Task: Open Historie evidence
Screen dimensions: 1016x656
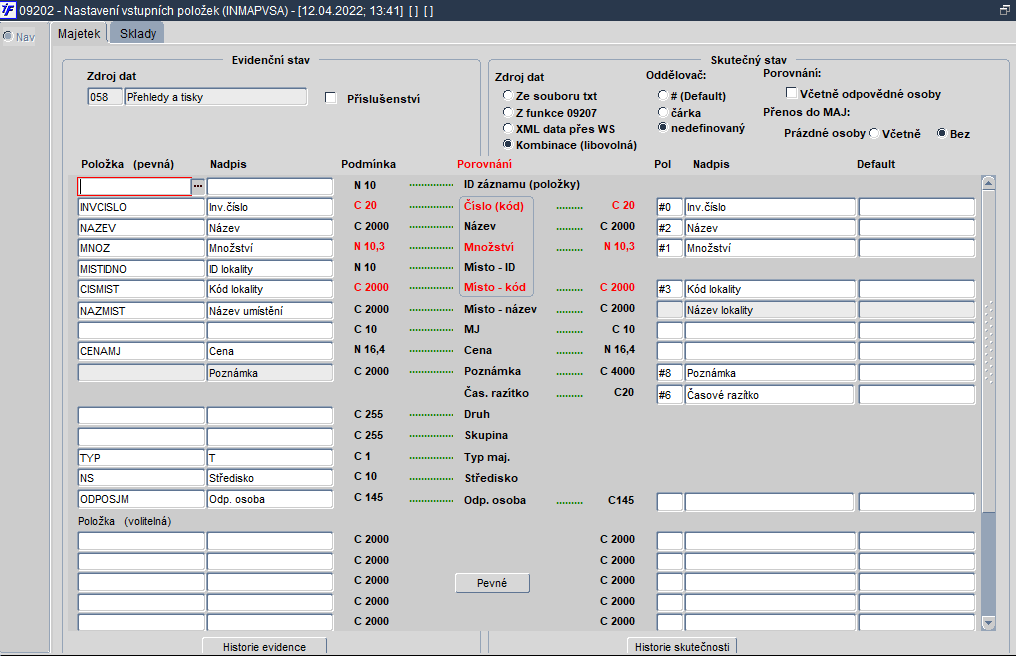Action: (x=264, y=646)
